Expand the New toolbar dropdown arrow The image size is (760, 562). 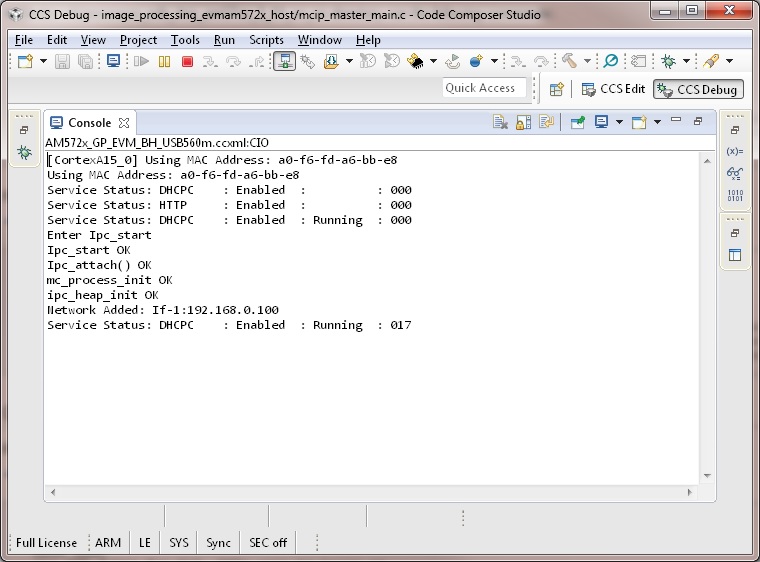(x=43, y=62)
